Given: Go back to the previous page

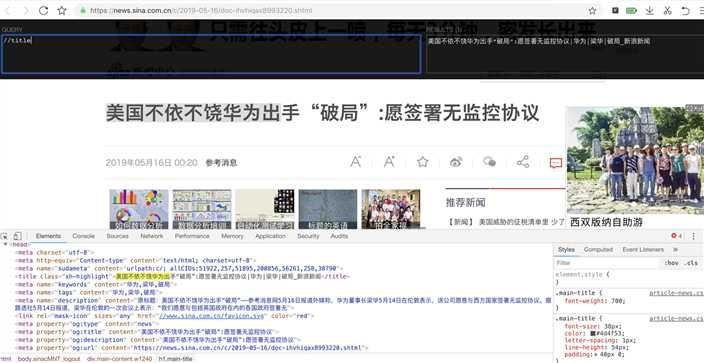Looking at the screenshot, I should pos(8,10).
